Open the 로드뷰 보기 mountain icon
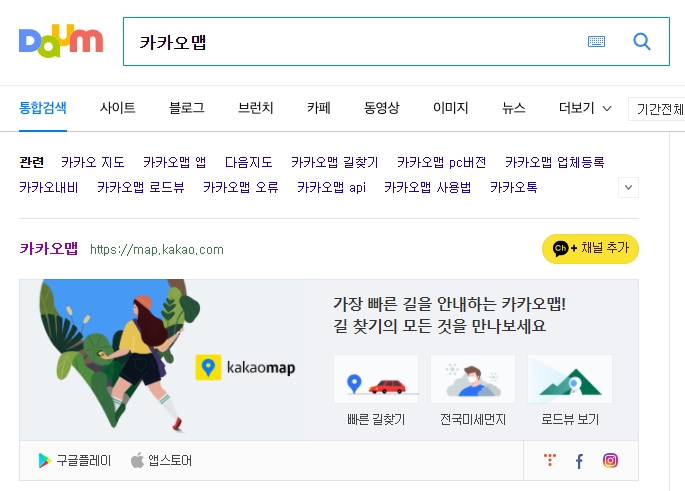 (x=570, y=379)
